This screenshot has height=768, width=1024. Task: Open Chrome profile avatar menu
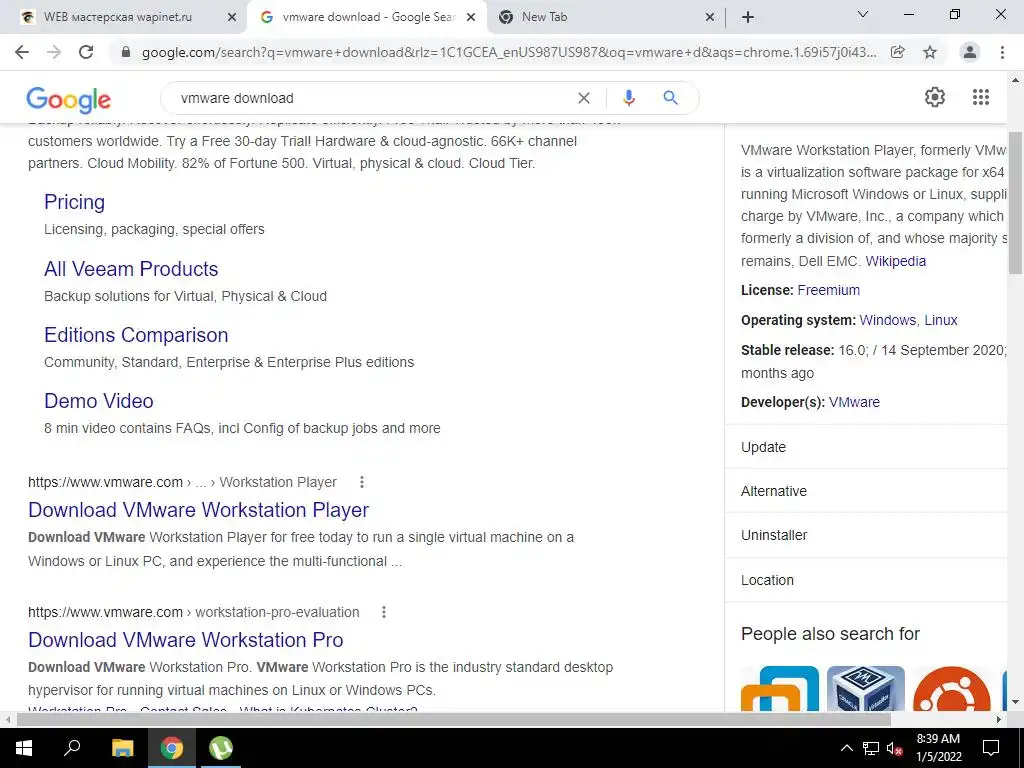[970, 52]
